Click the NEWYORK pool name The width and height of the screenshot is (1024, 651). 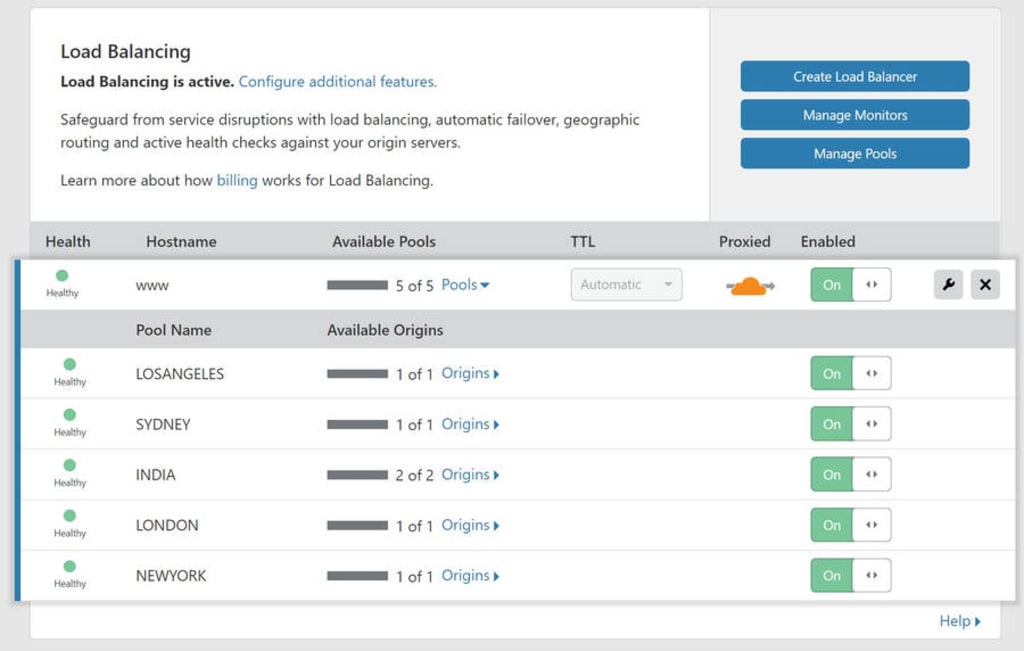click(171, 576)
